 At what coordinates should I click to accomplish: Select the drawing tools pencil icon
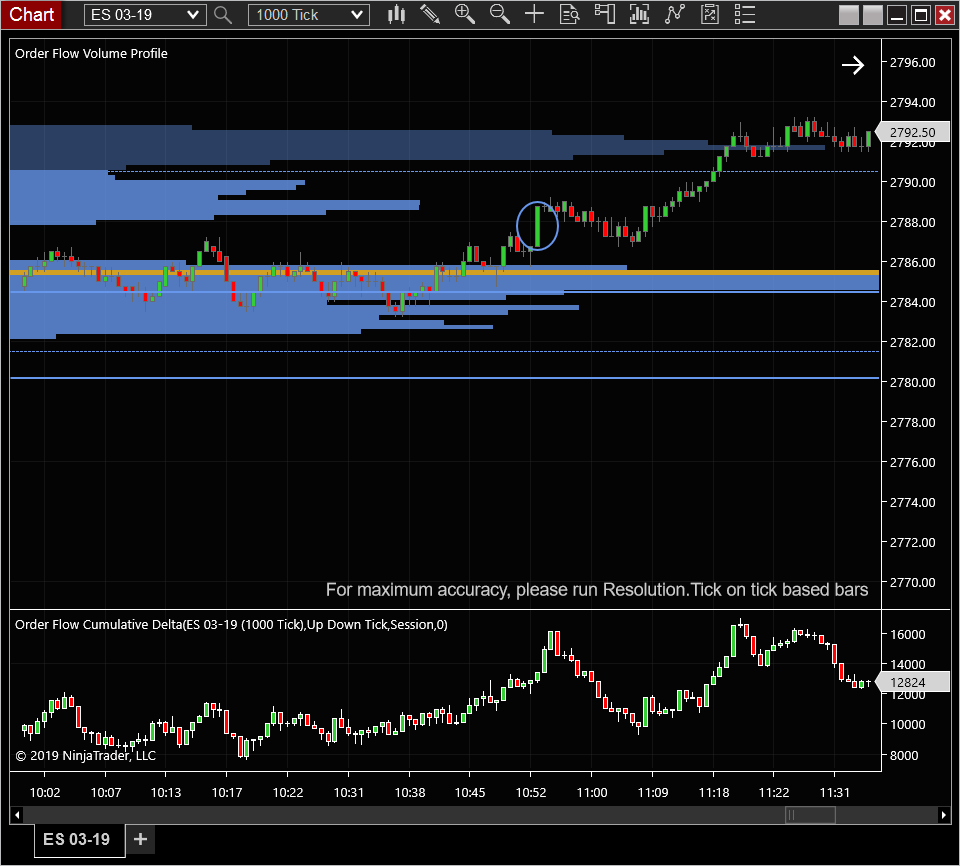point(430,15)
